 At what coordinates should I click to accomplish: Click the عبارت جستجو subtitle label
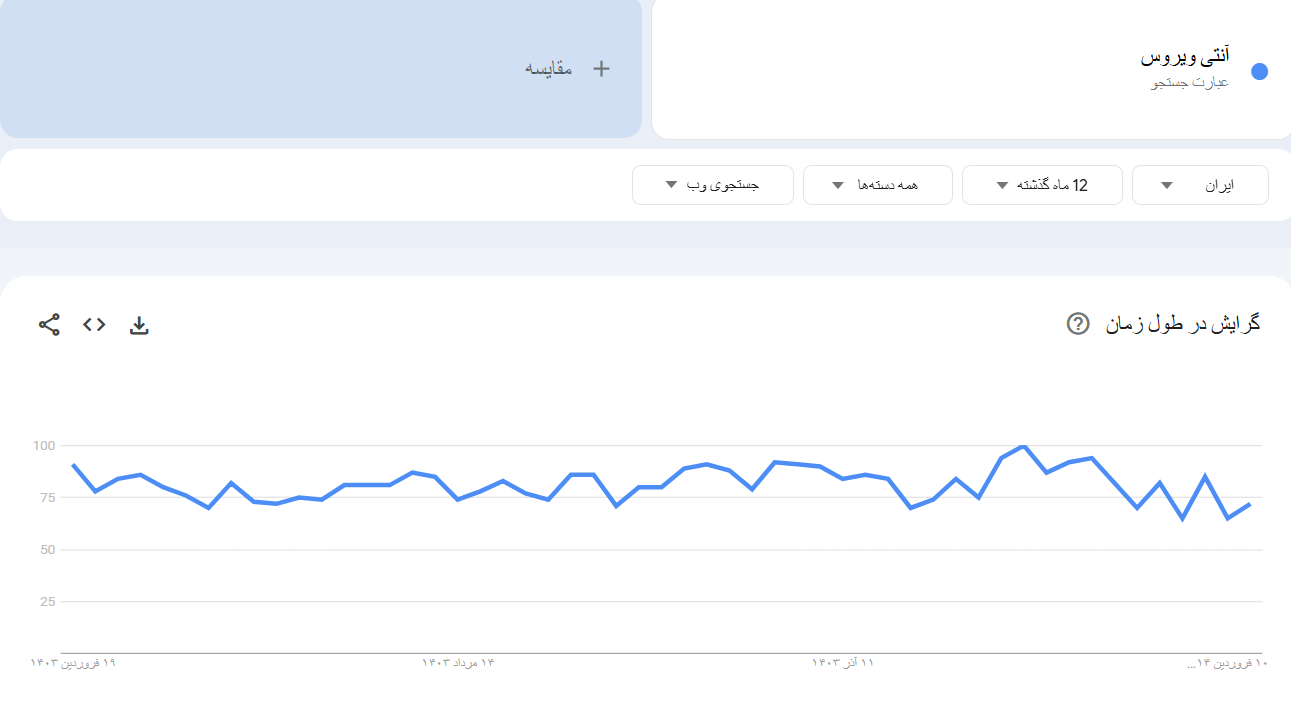[x=1190, y=83]
